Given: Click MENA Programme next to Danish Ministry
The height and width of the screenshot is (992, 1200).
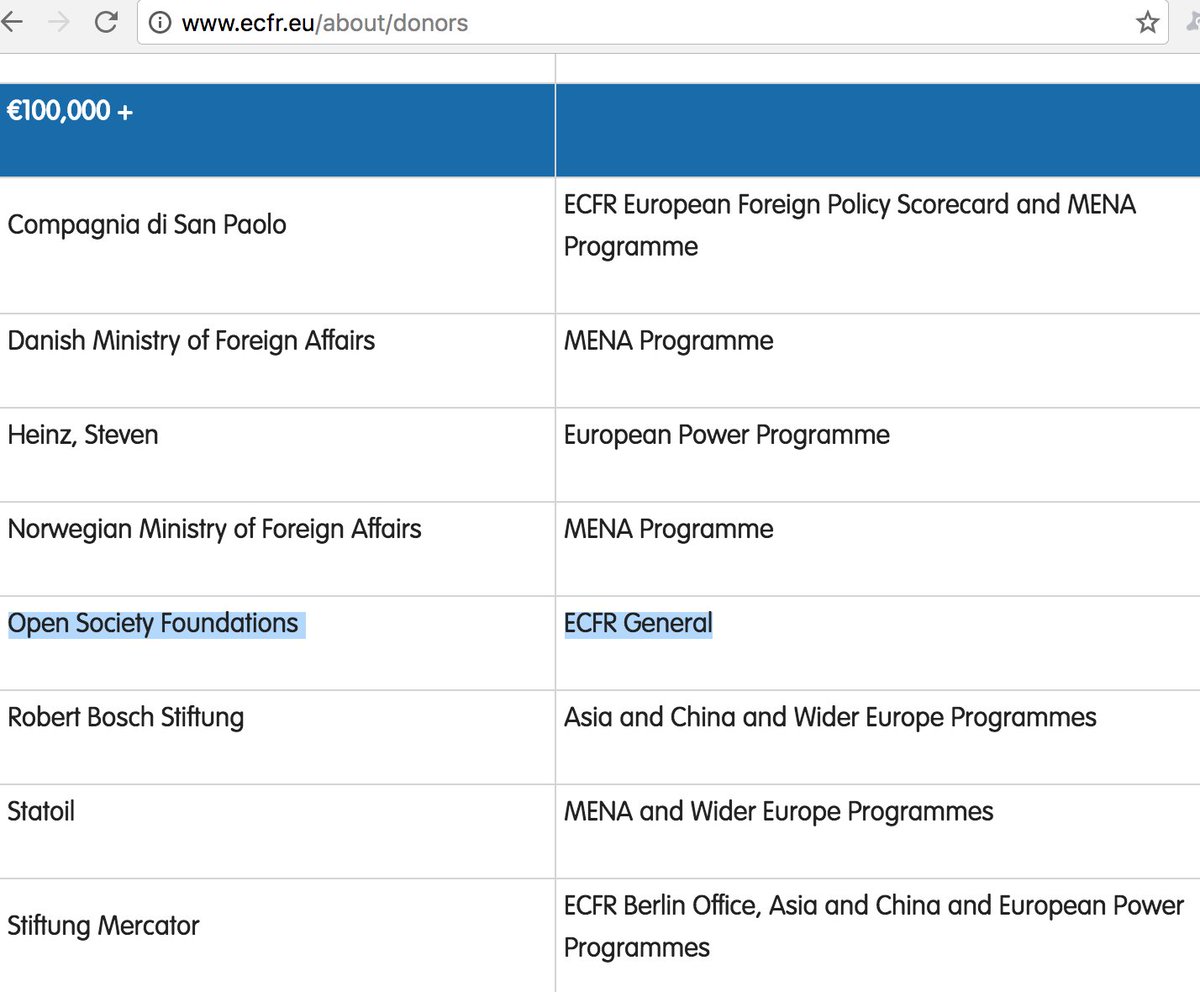Looking at the screenshot, I should coord(669,341).
